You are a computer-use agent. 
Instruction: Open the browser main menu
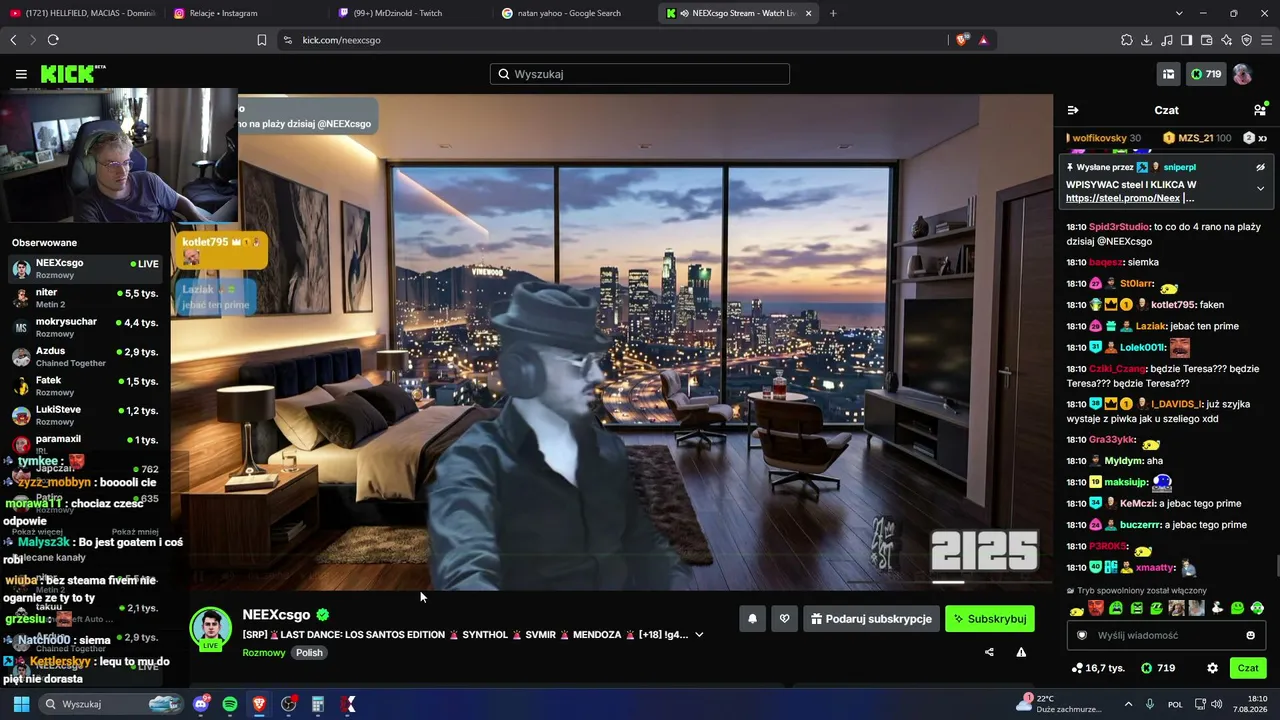[x=1267, y=40]
